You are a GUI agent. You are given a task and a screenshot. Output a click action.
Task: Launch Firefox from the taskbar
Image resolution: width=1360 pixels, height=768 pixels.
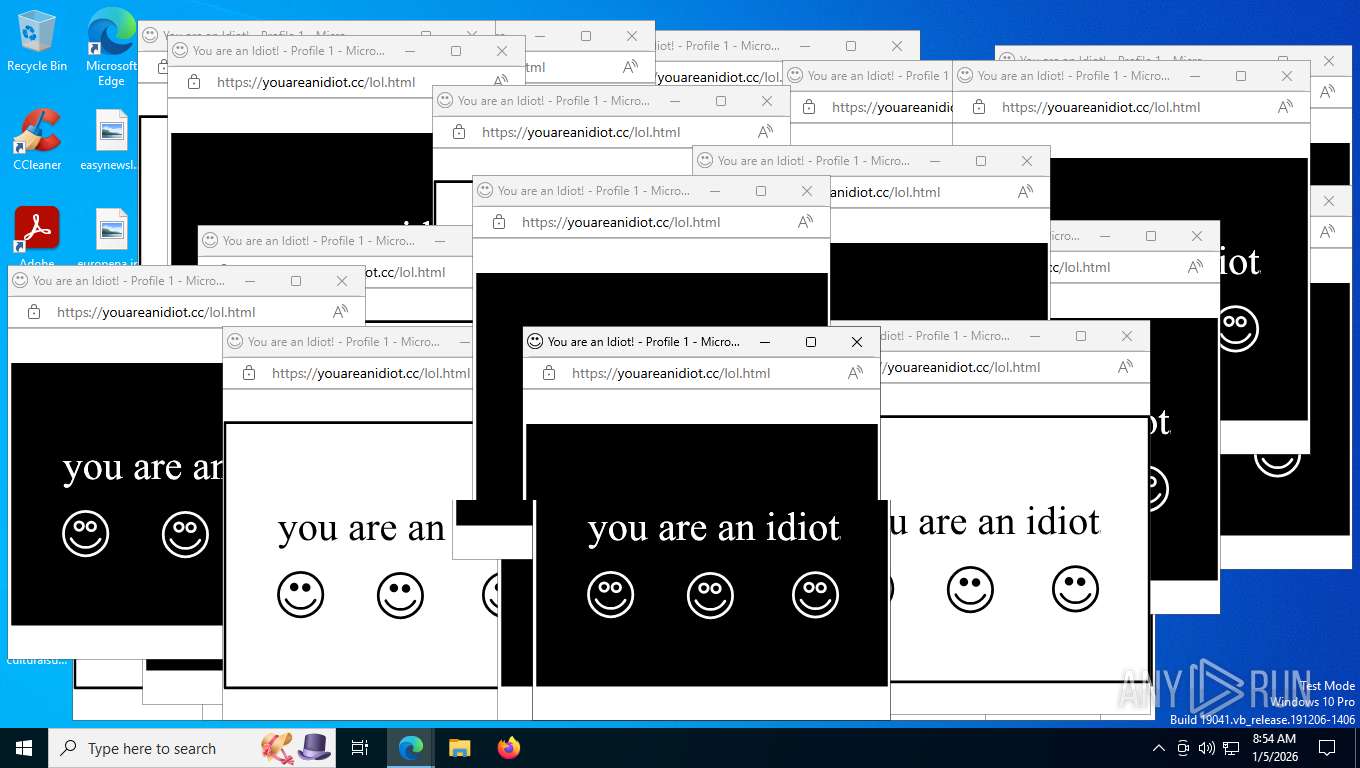click(509, 748)
